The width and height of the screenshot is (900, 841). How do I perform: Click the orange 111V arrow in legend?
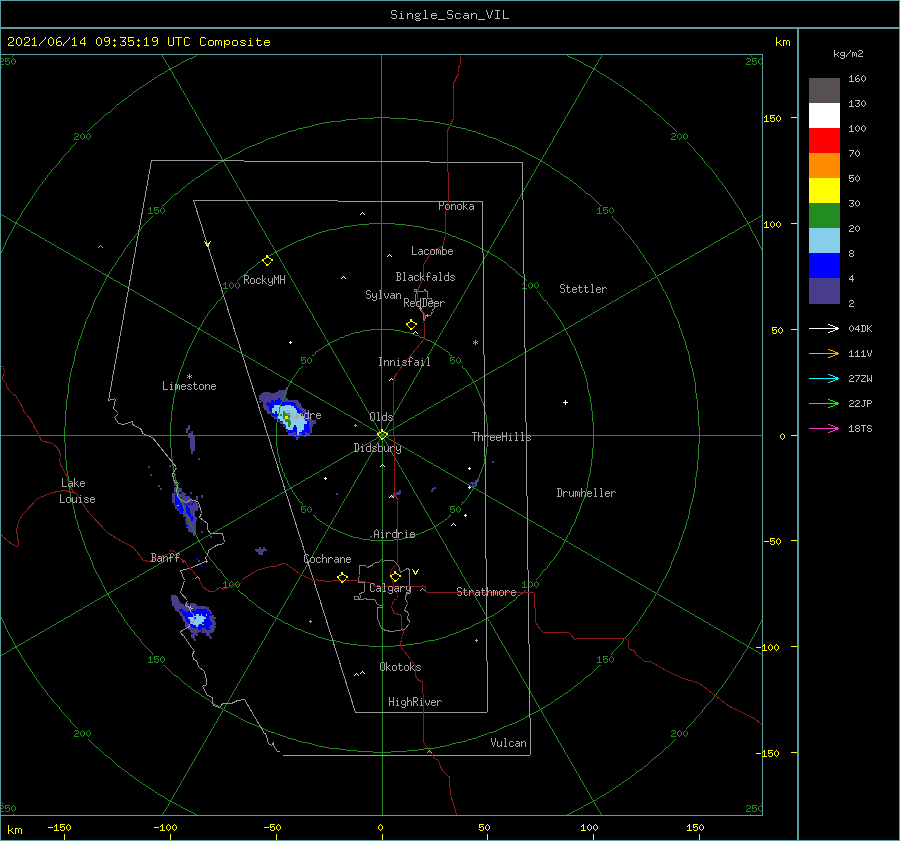click(x=824, y=354)
